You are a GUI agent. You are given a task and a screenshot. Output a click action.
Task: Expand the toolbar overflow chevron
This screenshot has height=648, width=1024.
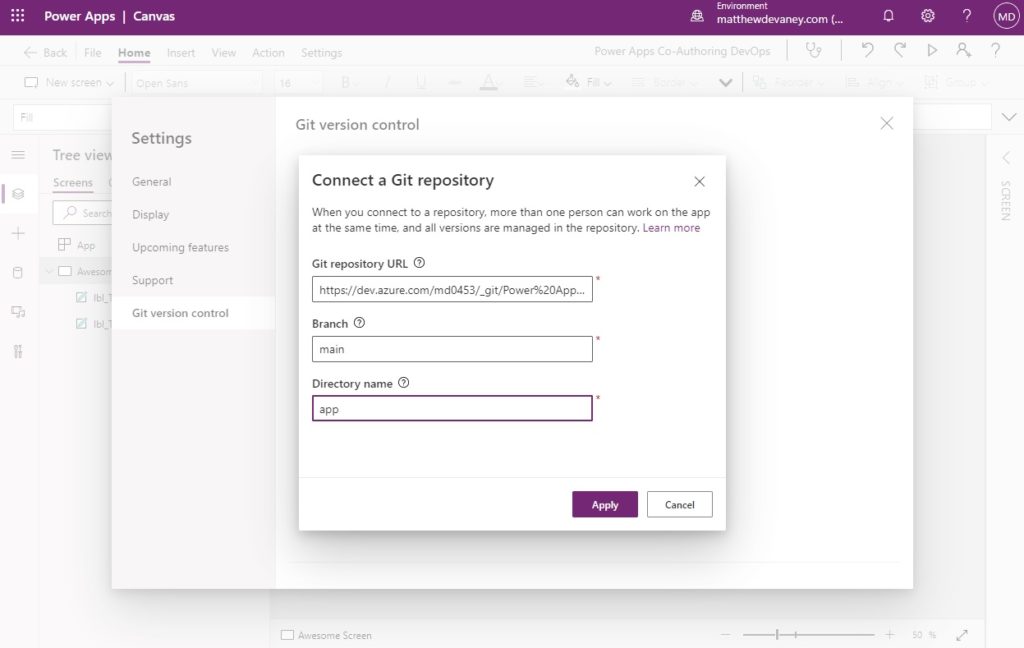click(x=725, y=83)
